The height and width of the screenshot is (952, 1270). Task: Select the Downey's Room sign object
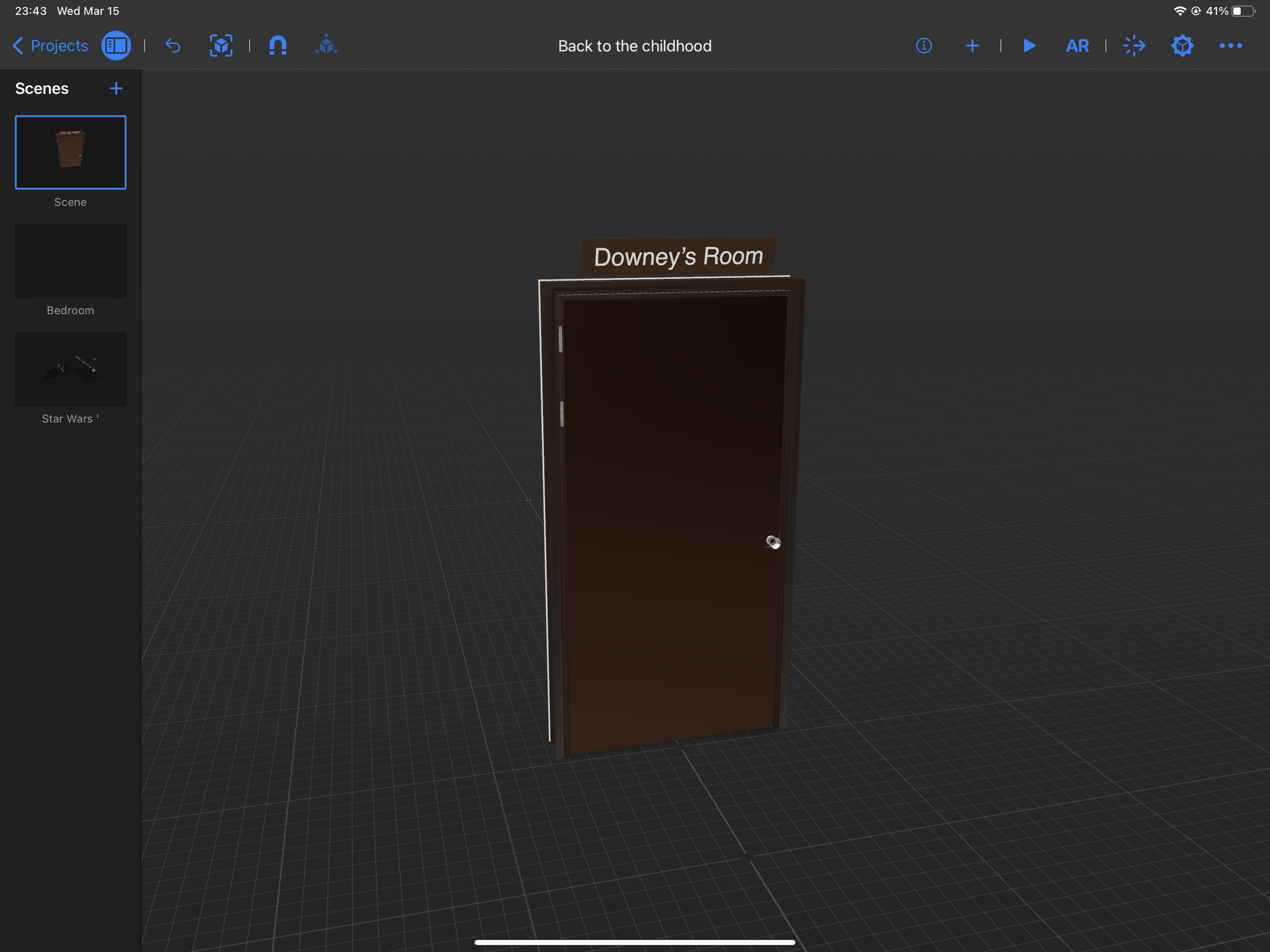pos(678,256)
